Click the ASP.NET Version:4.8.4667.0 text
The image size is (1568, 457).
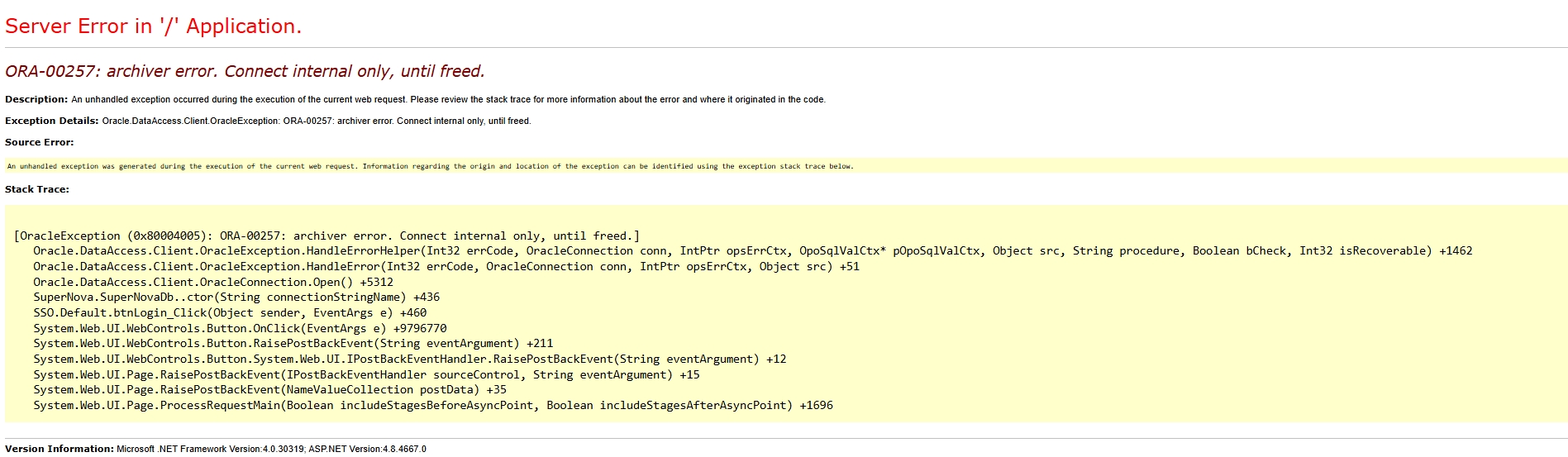(x=367, y=449)
